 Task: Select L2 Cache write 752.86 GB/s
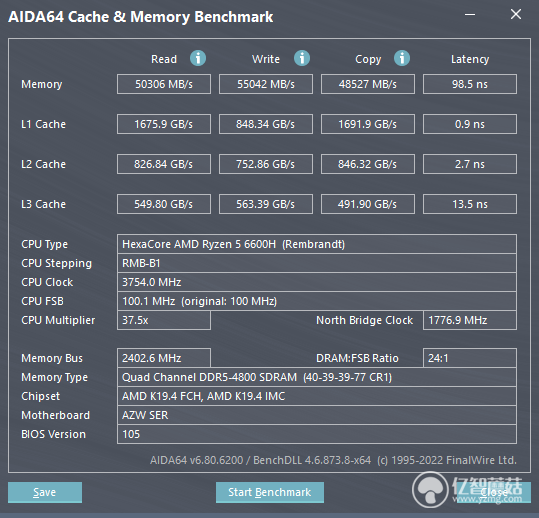(x=266, y=164)
